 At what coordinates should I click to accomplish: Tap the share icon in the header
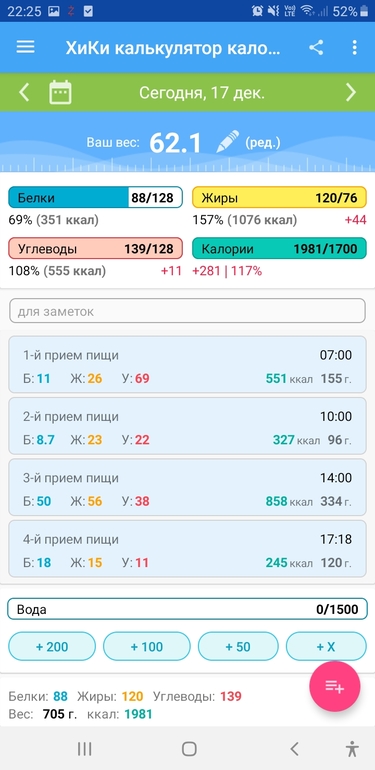pyautogui.click(x=316, y=47)
